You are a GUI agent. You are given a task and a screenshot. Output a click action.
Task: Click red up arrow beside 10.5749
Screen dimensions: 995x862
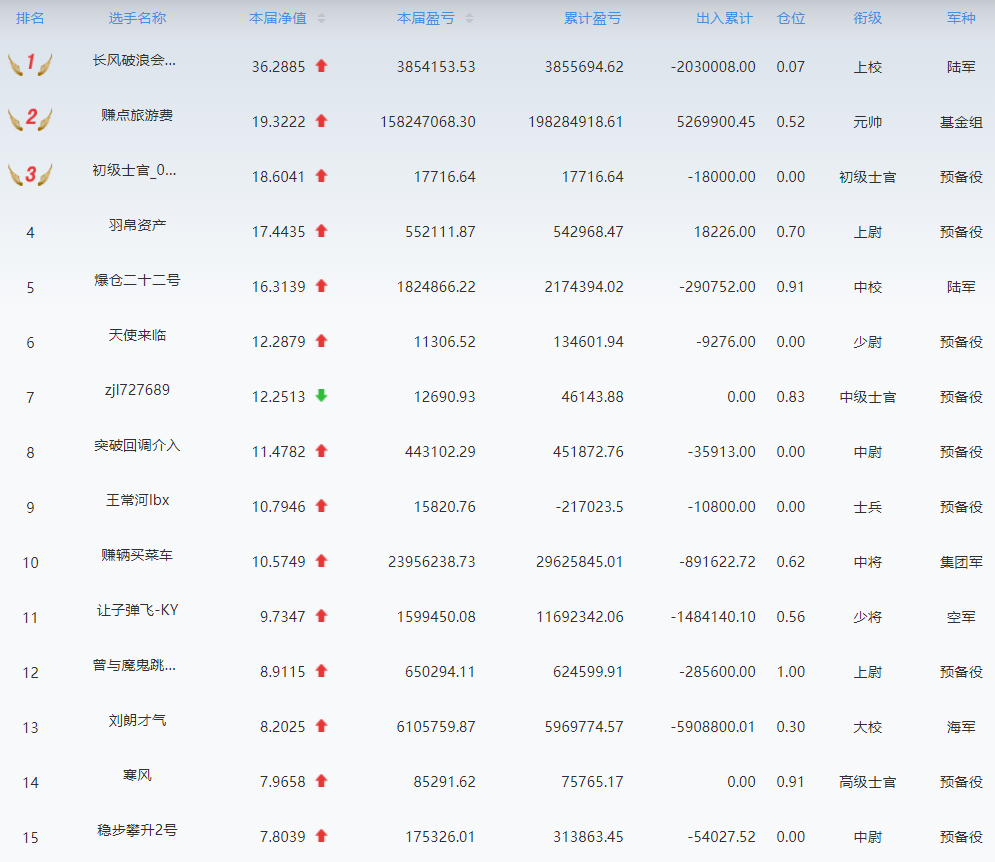[321, 561]
